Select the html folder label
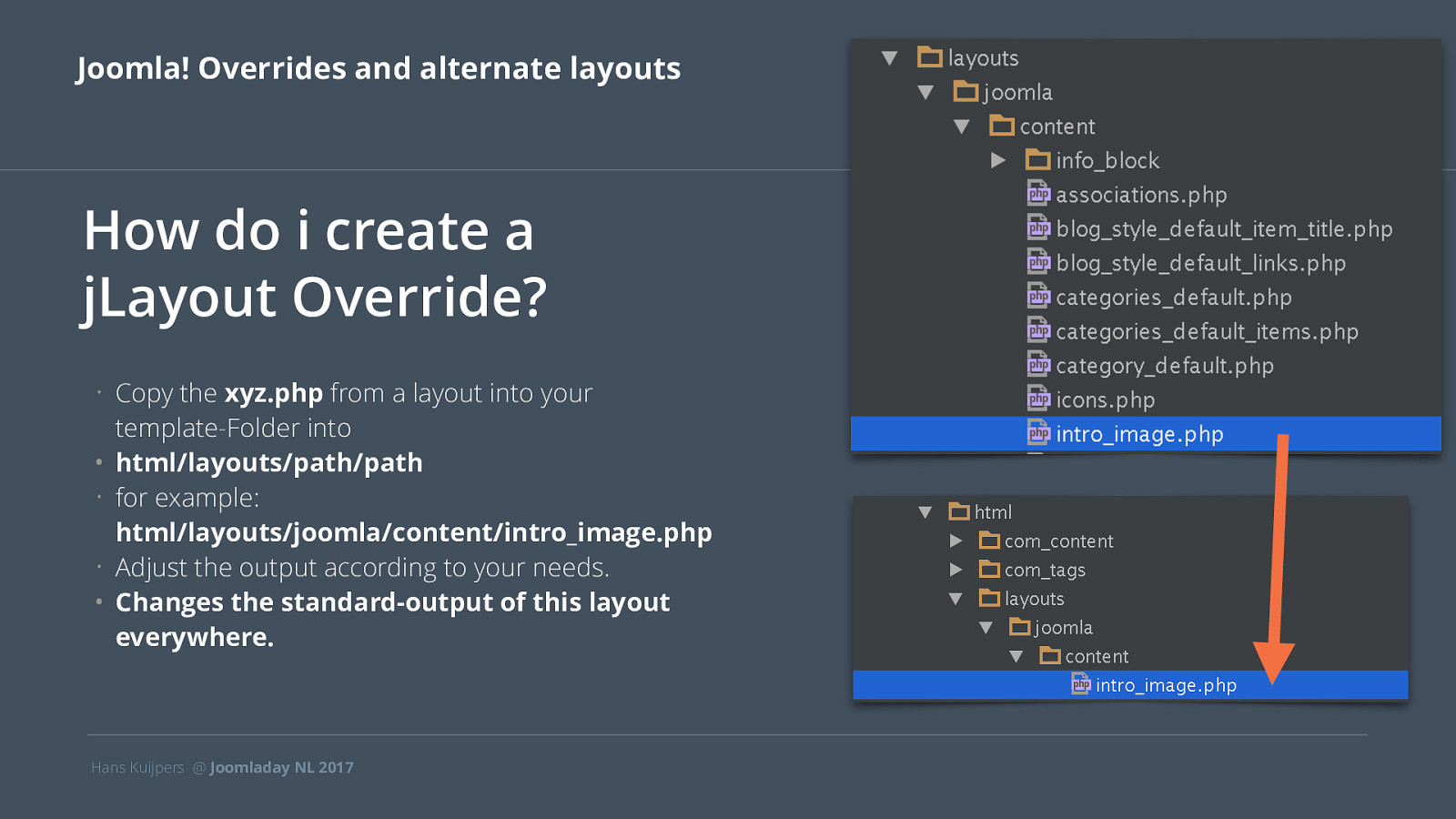The height and width of the screenshot is (819, 1456). click(x=993, y=512)
